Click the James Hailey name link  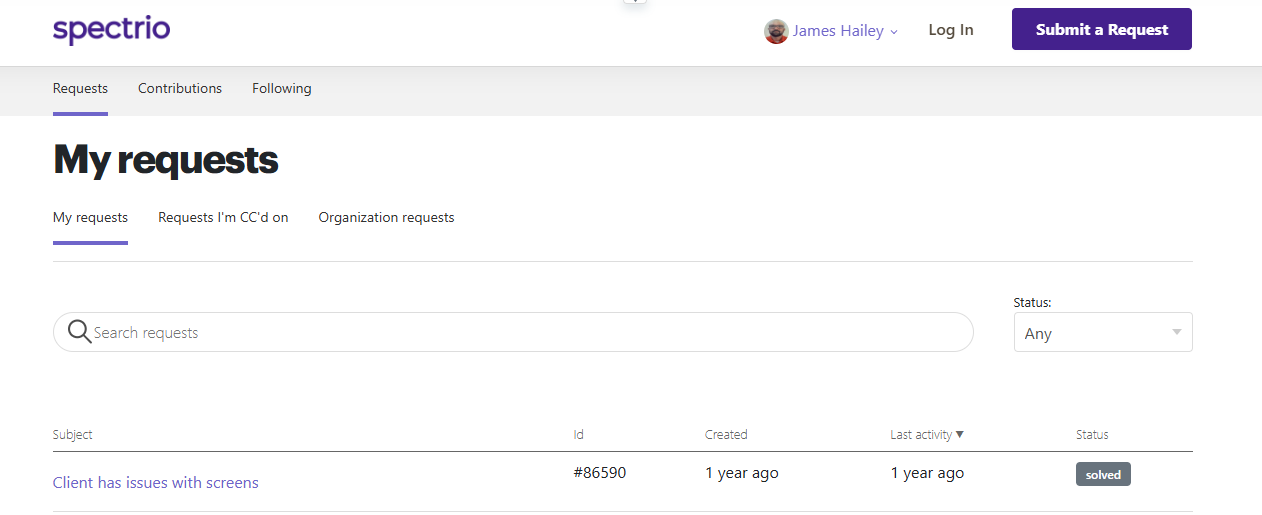838,31
